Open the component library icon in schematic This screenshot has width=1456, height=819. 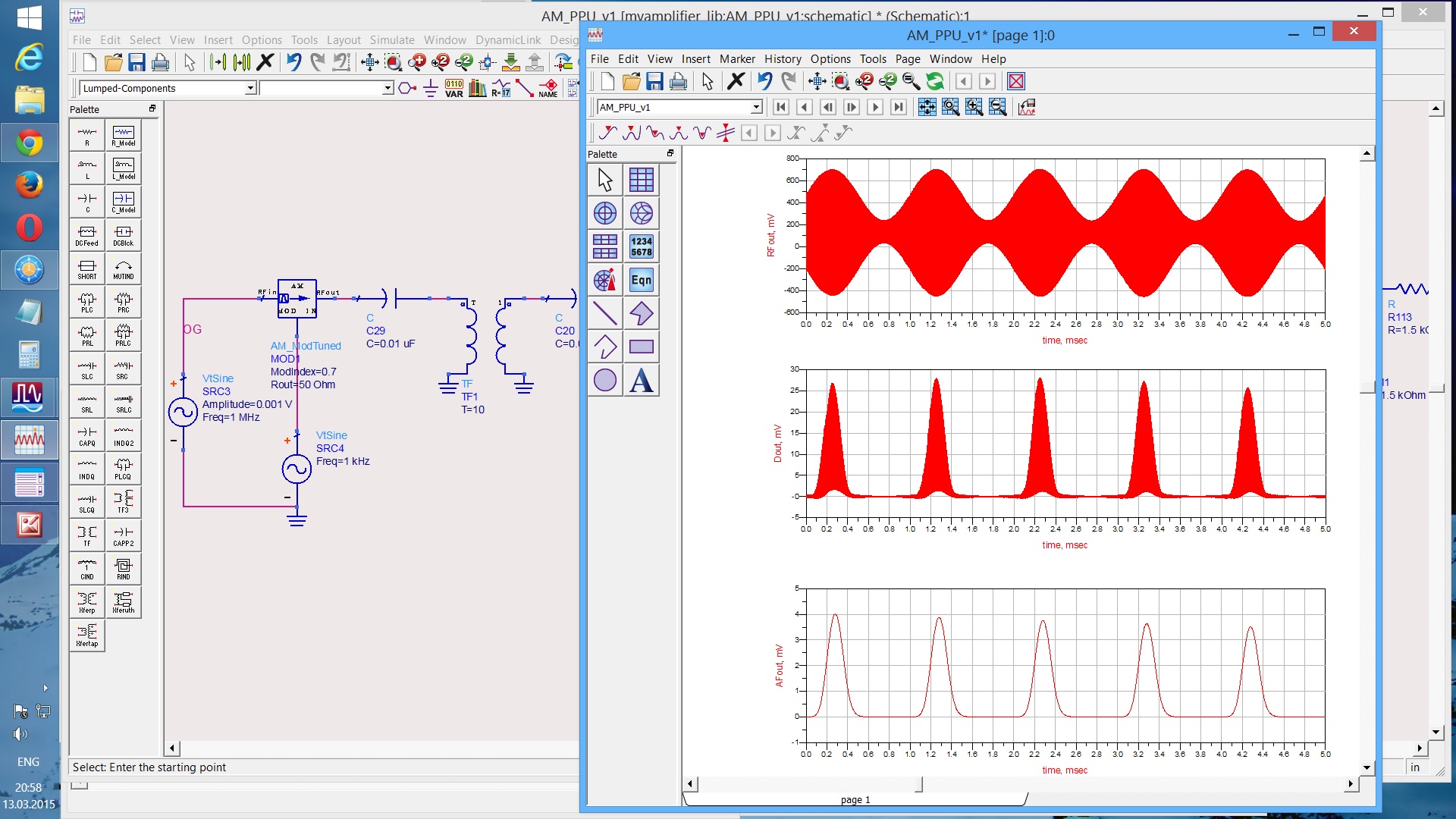click(x=478, y=88)
